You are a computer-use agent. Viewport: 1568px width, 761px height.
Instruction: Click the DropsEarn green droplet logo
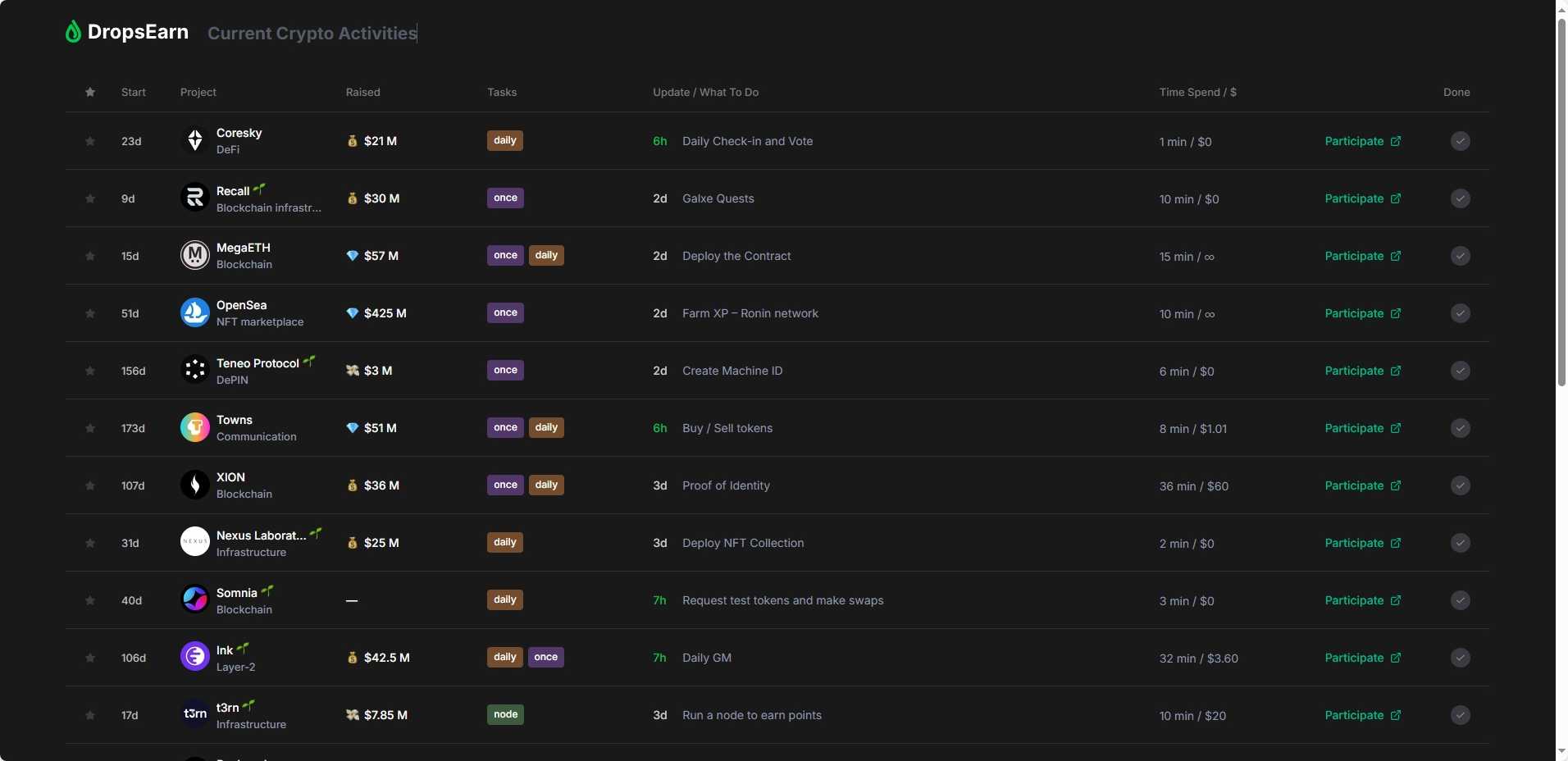(73, 32)
